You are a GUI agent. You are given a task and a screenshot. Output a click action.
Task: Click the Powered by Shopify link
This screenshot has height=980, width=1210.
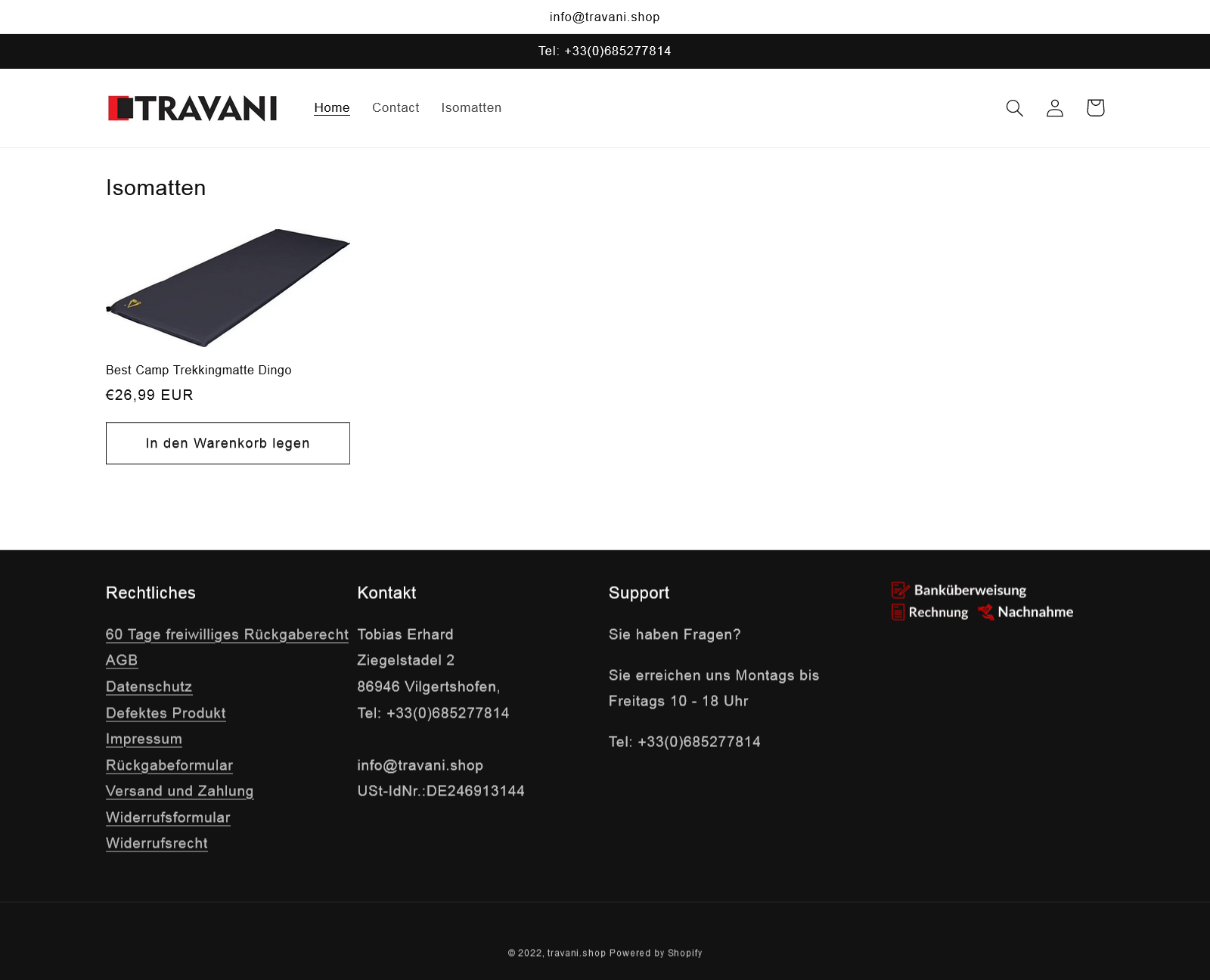pos(656,953)
